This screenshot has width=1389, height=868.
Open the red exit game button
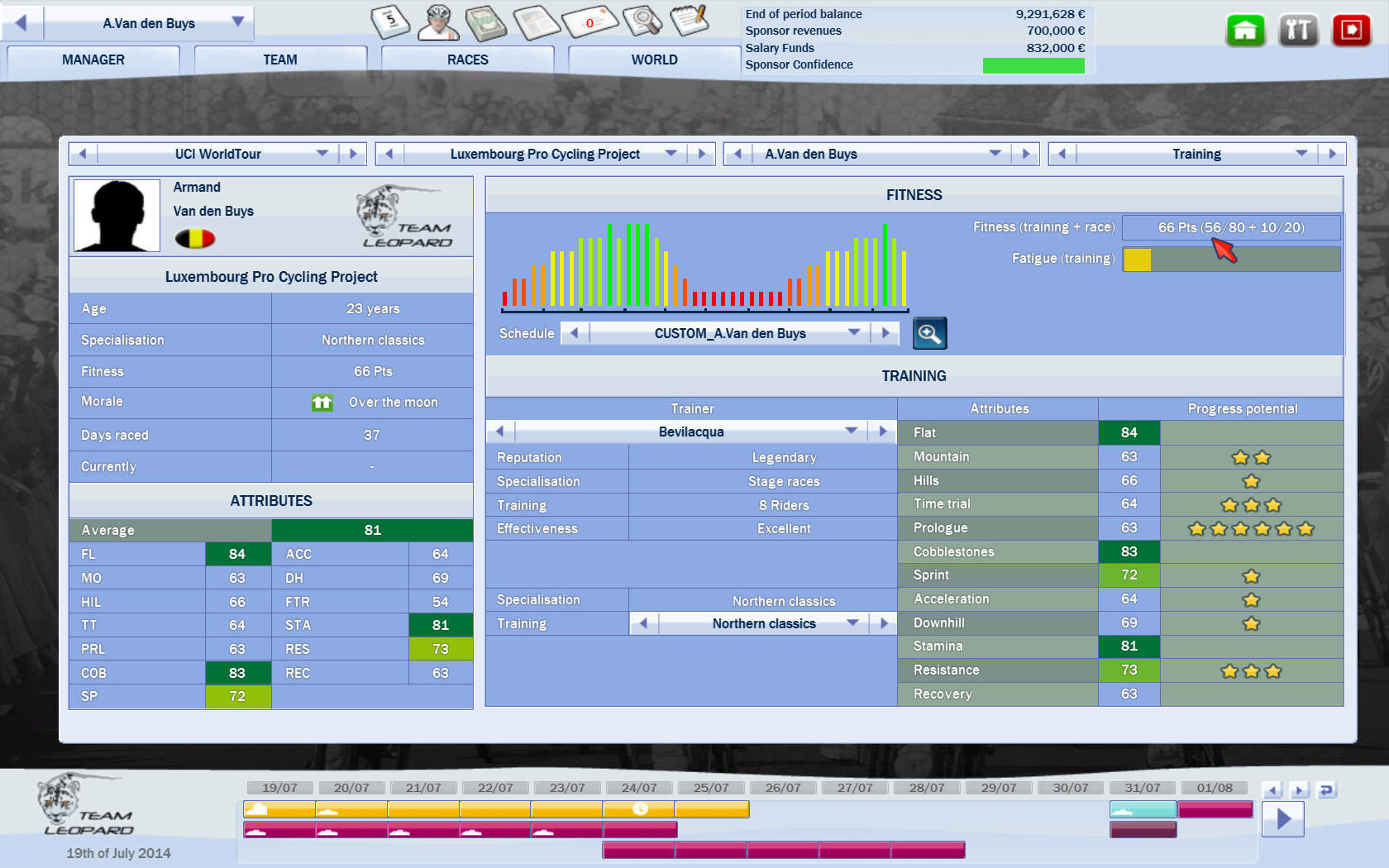coord(1351,31)
